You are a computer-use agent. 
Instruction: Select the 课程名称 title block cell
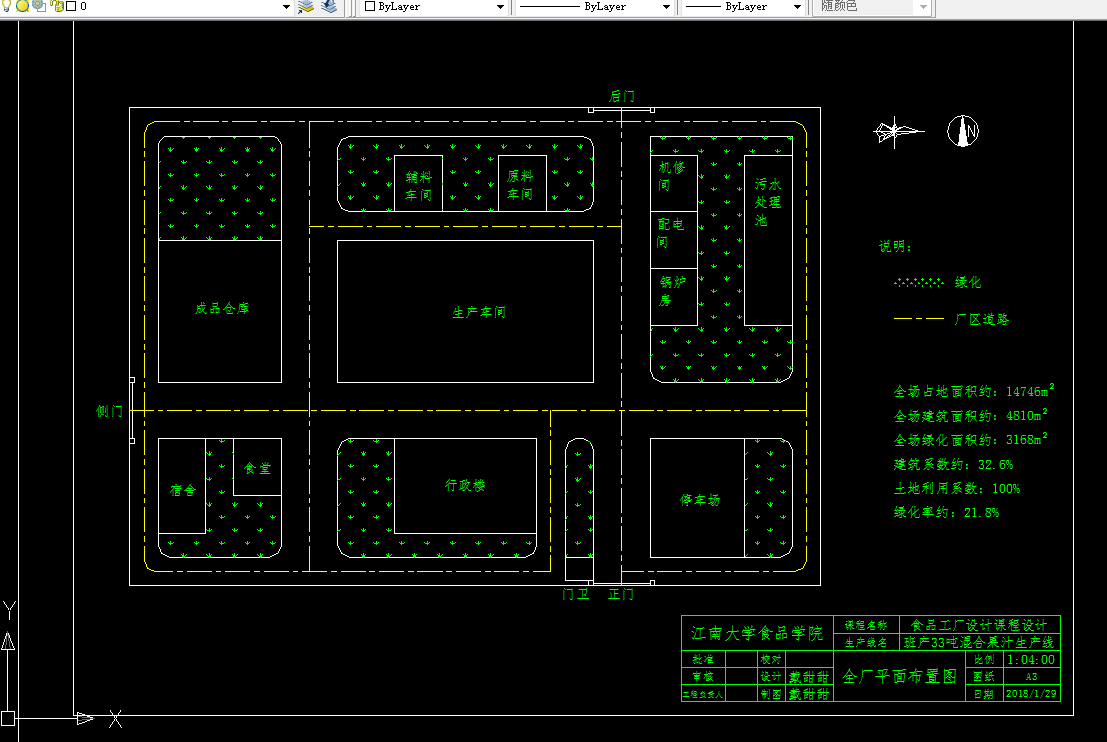coord(866,625)
